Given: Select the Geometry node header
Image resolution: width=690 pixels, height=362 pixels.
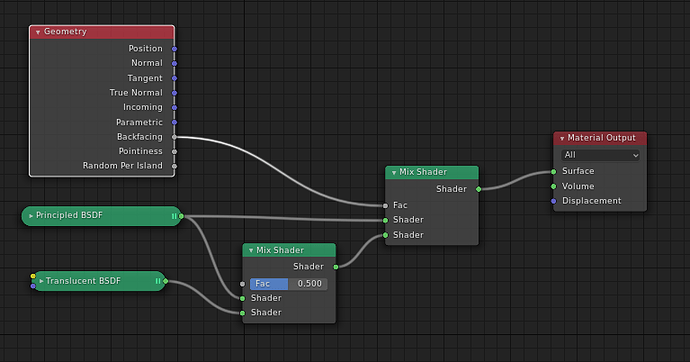Looking at the screenshot, I should (102, 32).
